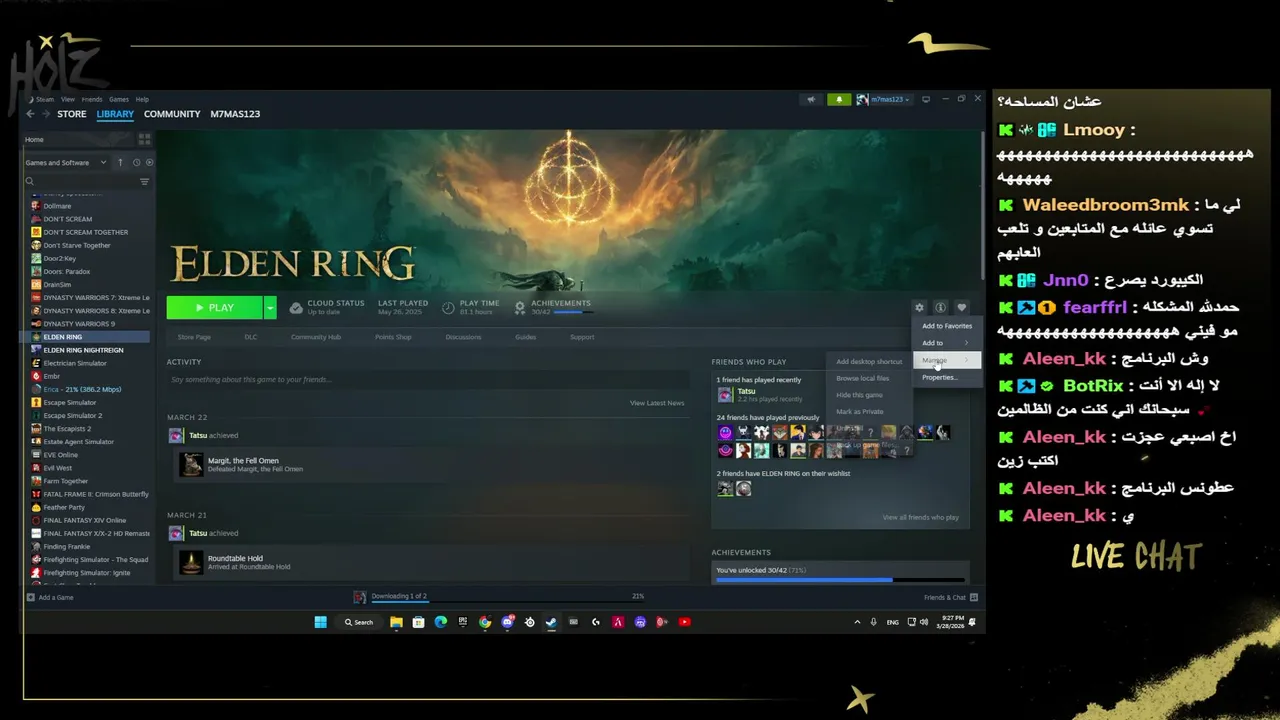
Task: Click the Add a Game plus icon
Action: tap(31, 597)
